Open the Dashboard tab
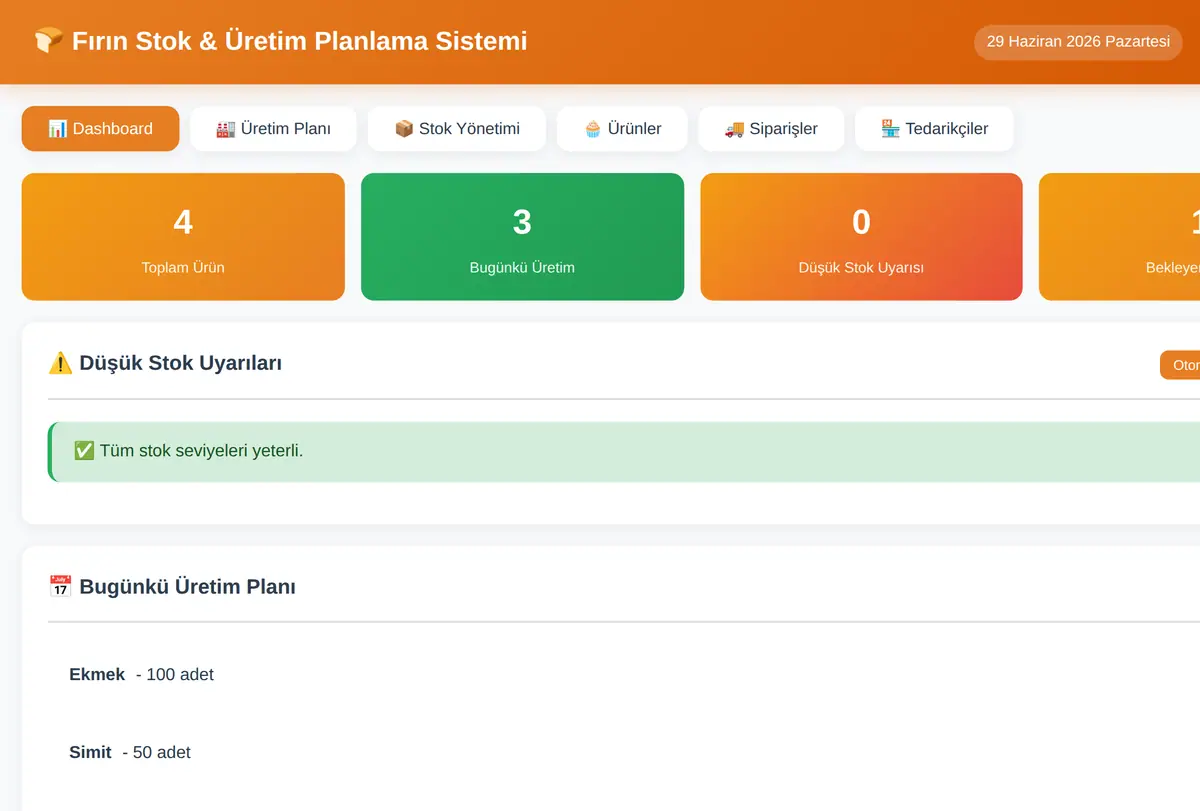Screen dimensions: 1200x811 (x=100, y=129)
